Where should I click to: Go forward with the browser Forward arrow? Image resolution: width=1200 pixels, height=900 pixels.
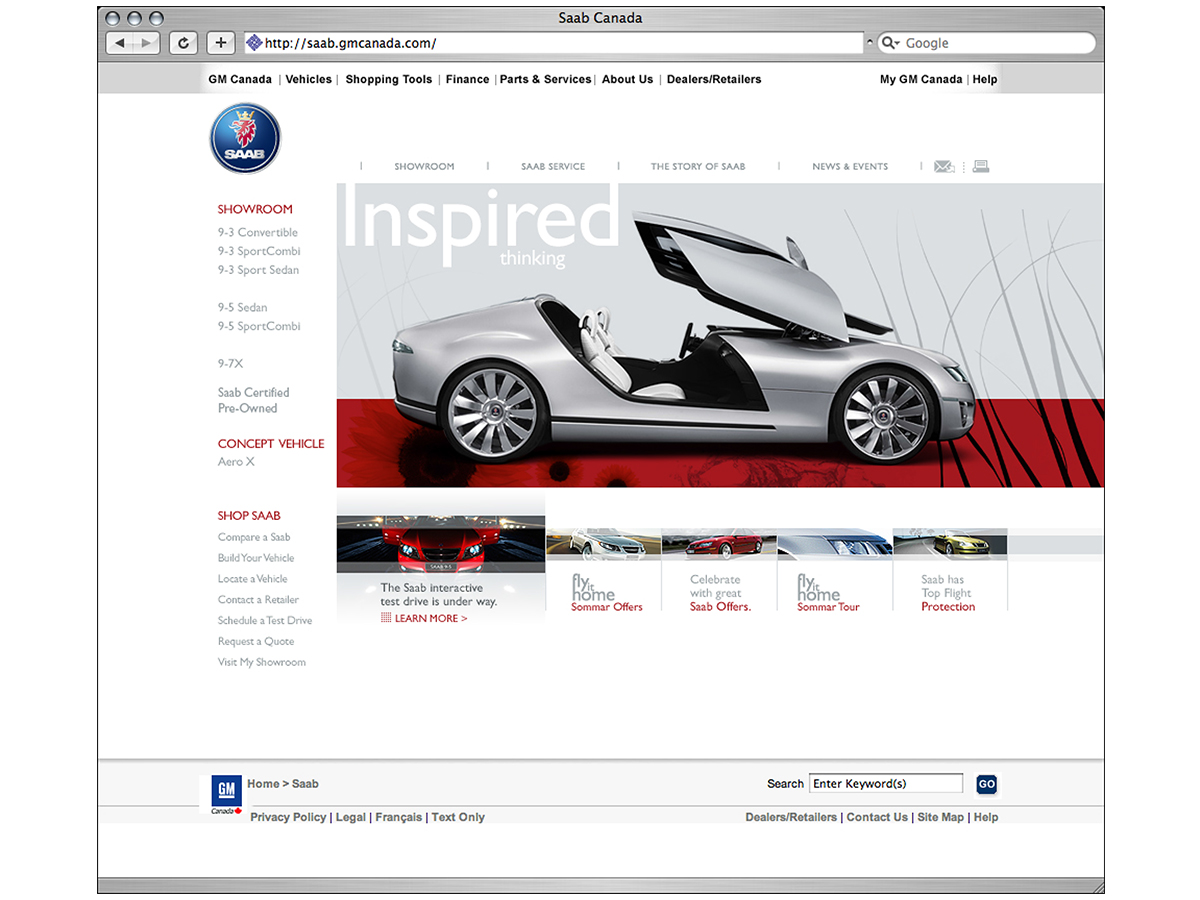tap(147, 43)
